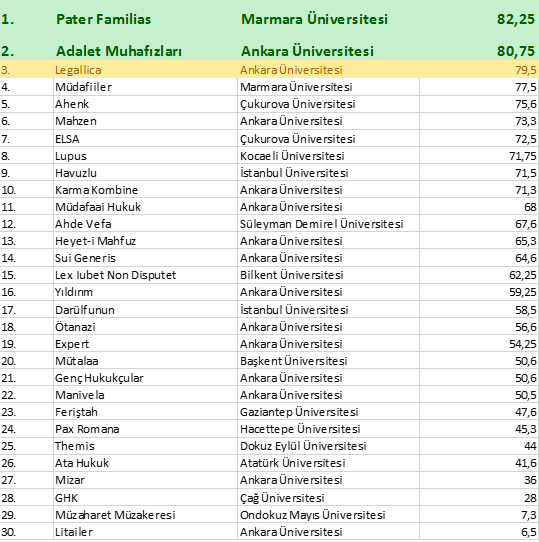
Task: Select the Lupus team cell
Action: click(x=146, y=156)
